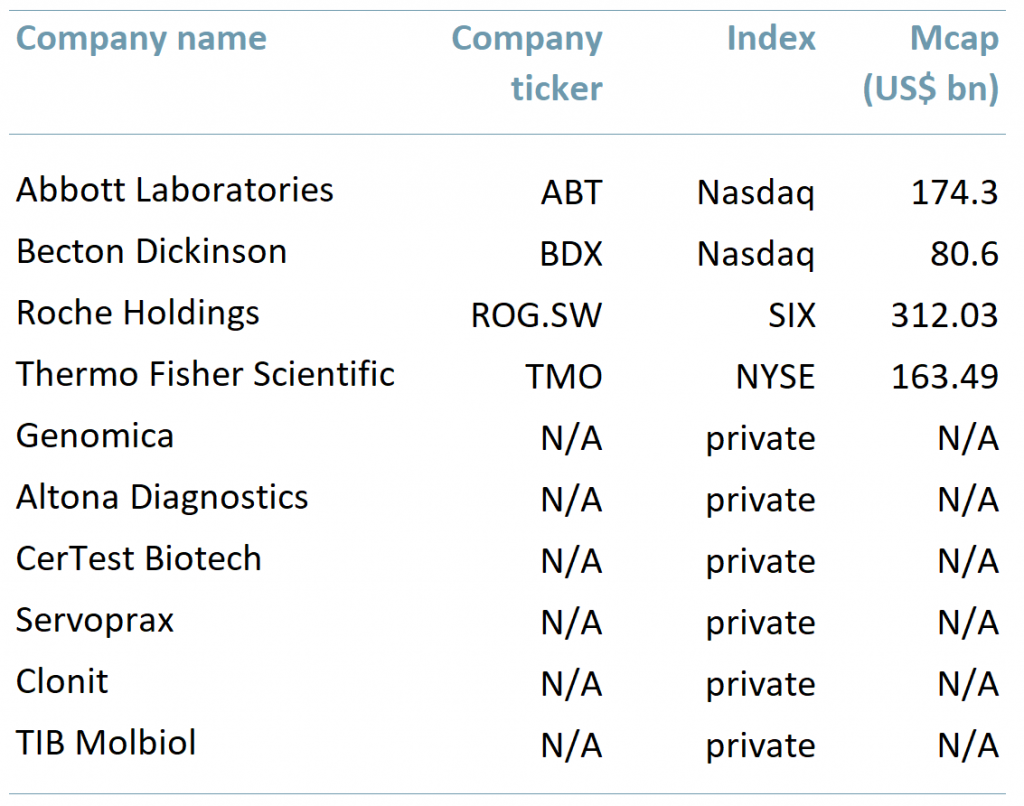Click the Roche Holdings row label
This screenshot has width=1024, height=806.
pyautogui.click(x=138, y=313)
